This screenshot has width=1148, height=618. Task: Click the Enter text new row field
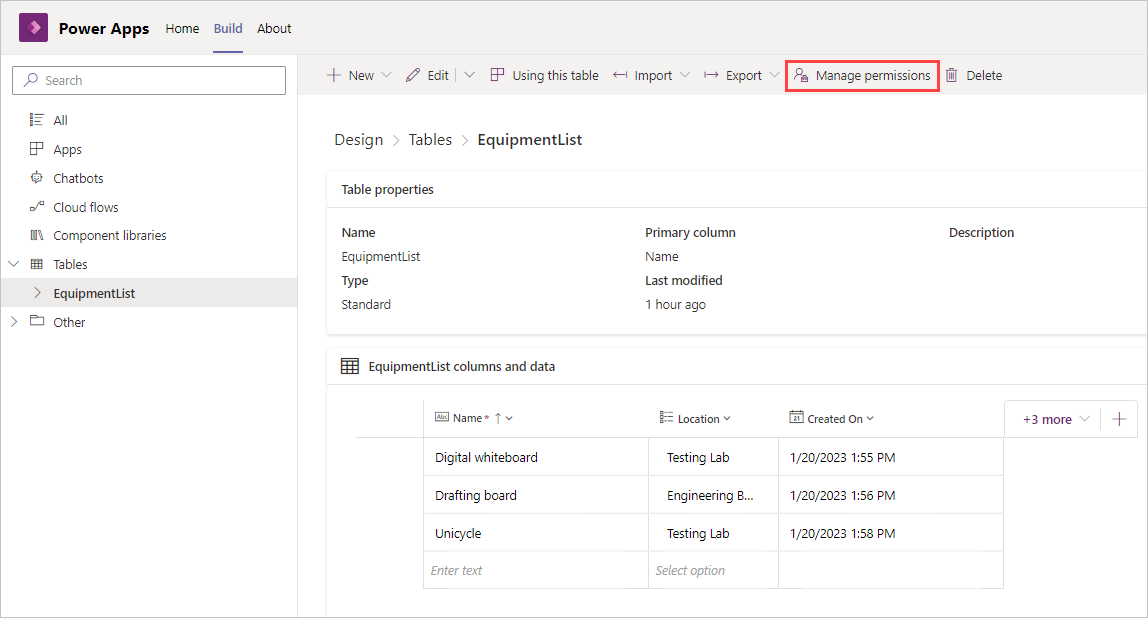[x=536, y=570]
